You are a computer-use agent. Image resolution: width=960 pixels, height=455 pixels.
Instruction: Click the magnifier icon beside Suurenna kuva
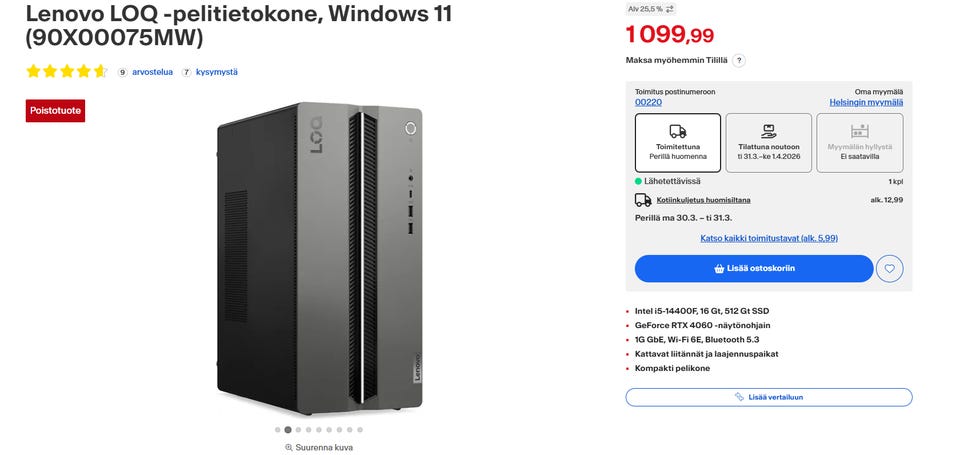(x=289, y=447)
